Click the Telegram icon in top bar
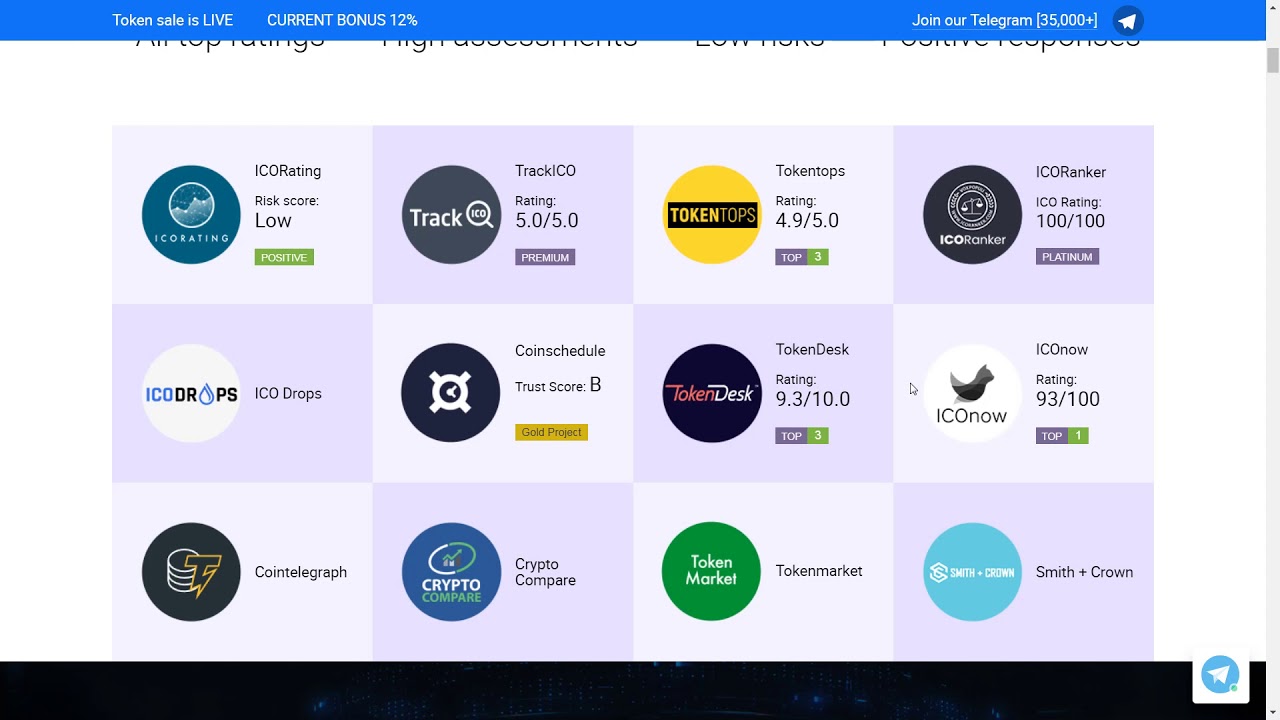The height and width of the screenshot is (720, 1280). pyautogui.click(x=1128, y=20)
